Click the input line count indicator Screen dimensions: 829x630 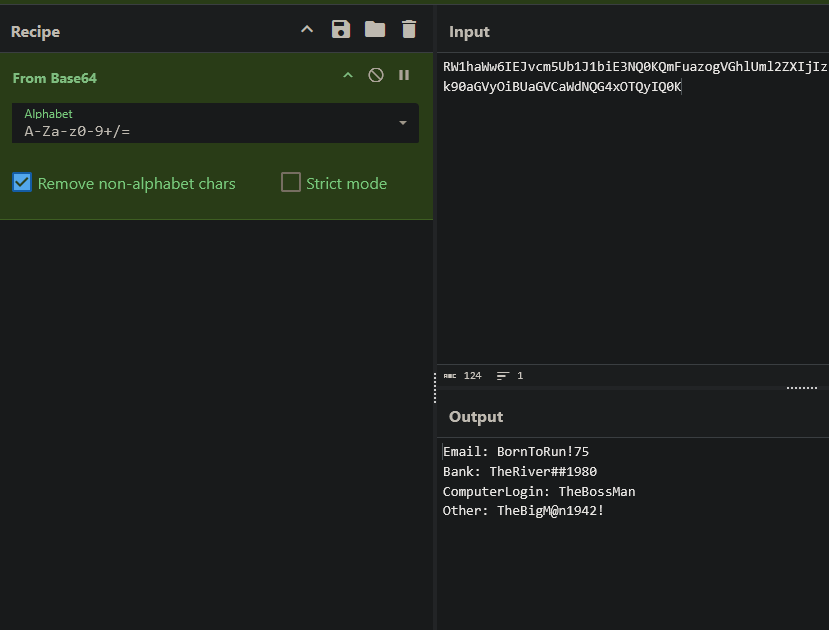tap(510, 376)
